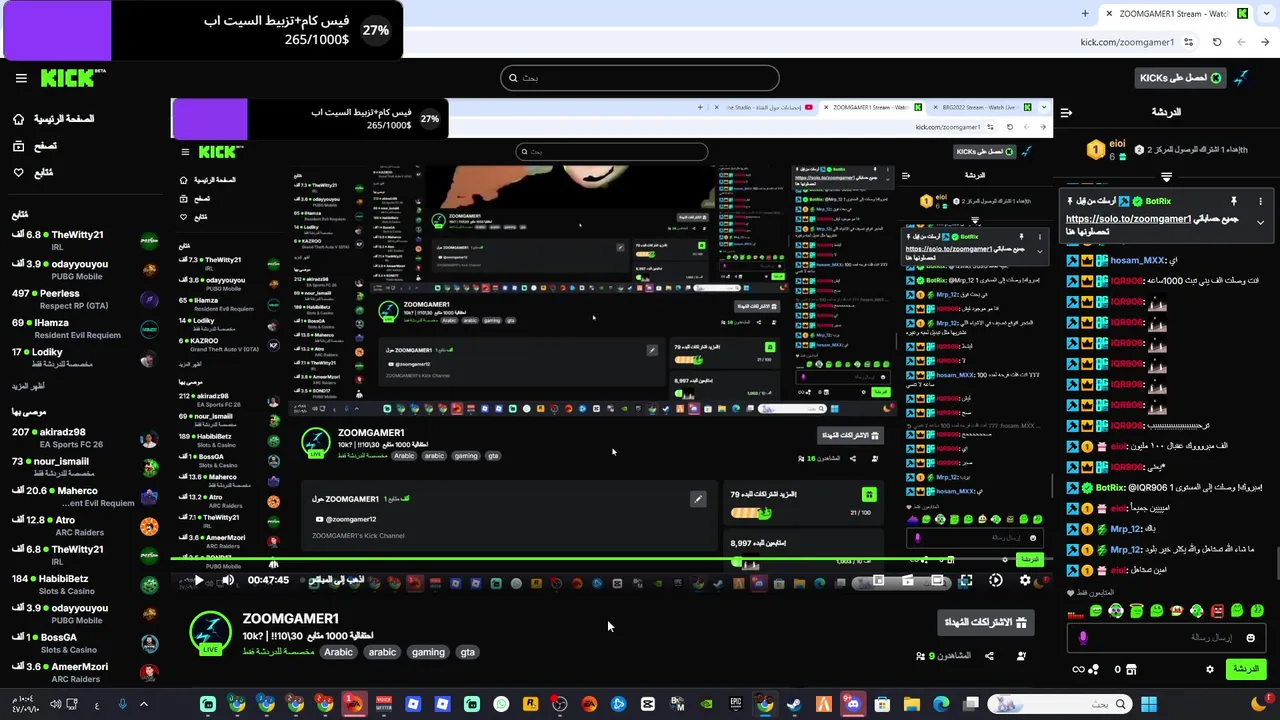Screen dimensions: 1280x720
Task: Click the gaming tag
Action: (x=428, y=652)
